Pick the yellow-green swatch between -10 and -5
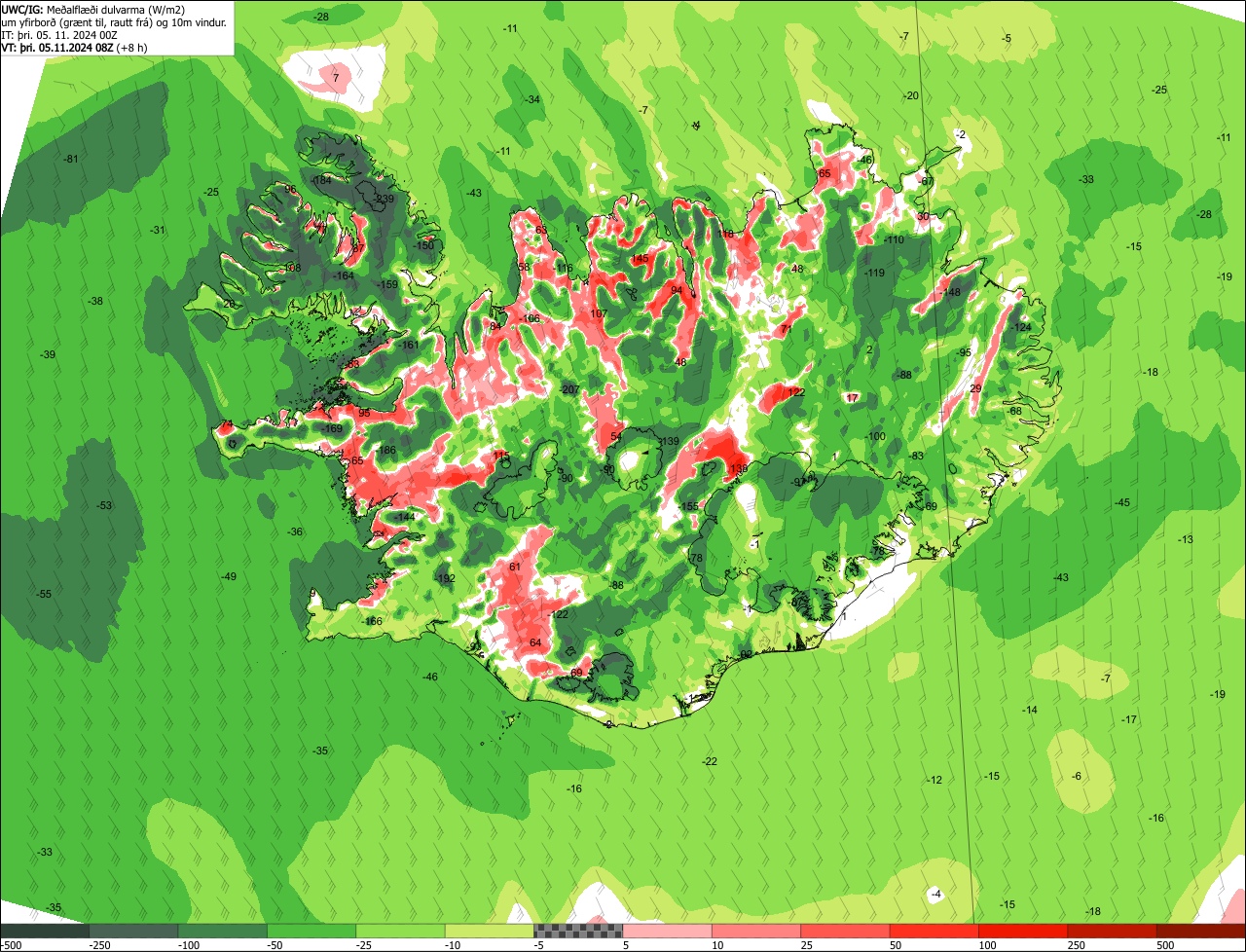The image size is (1246, 952). pyautogui.click(x=489, y=932)
